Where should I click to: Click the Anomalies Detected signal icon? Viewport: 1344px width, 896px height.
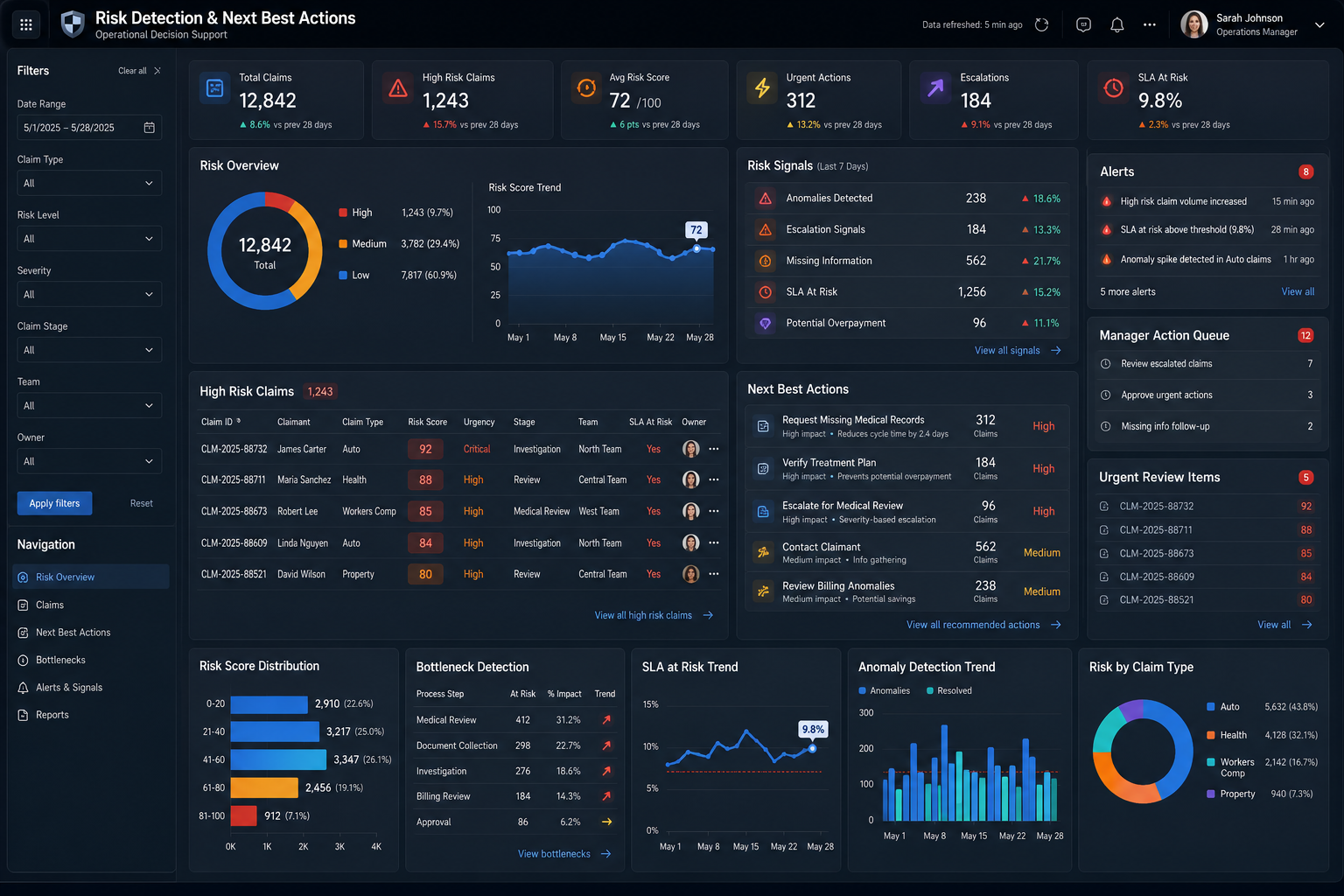[766, 199]
